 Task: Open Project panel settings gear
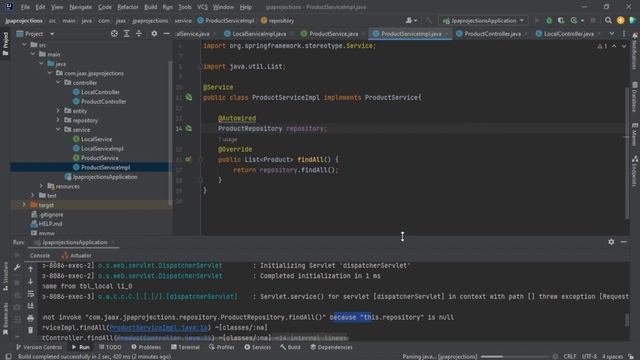click(x=154, y=34)
